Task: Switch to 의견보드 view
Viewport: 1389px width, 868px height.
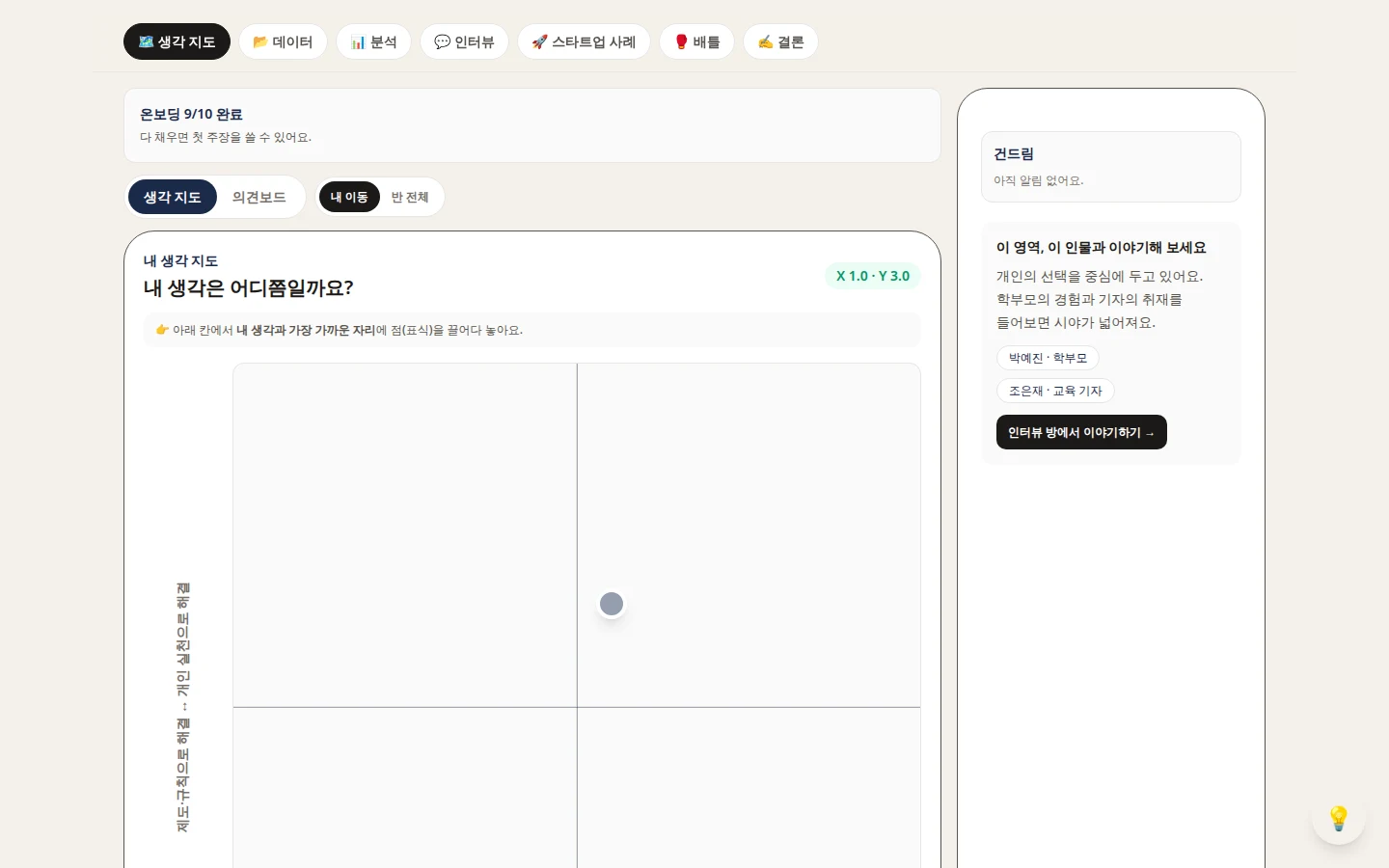Action: click(259, 197)
